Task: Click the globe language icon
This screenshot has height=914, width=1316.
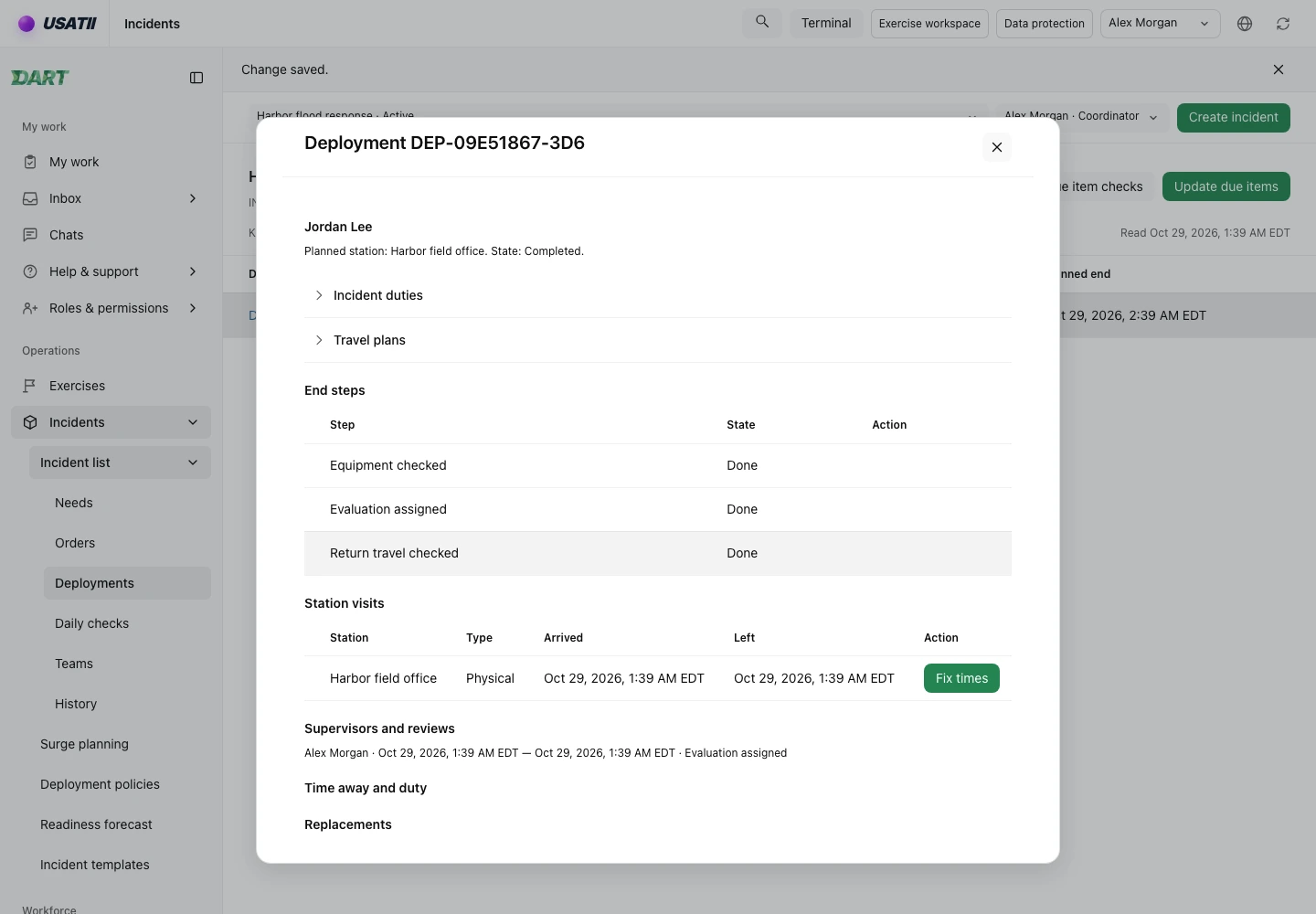Action: [1245, 24]
